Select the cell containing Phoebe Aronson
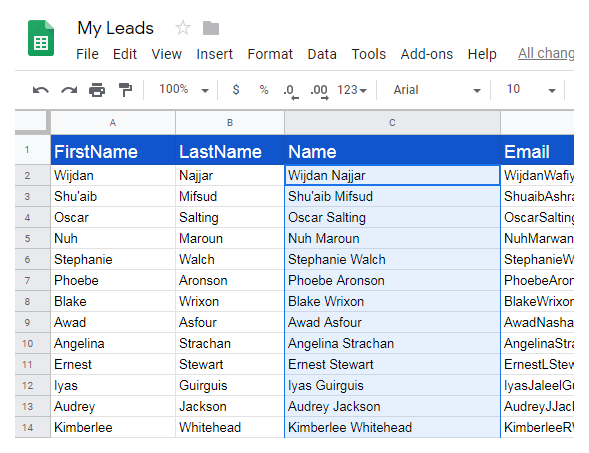 point(392,280)
